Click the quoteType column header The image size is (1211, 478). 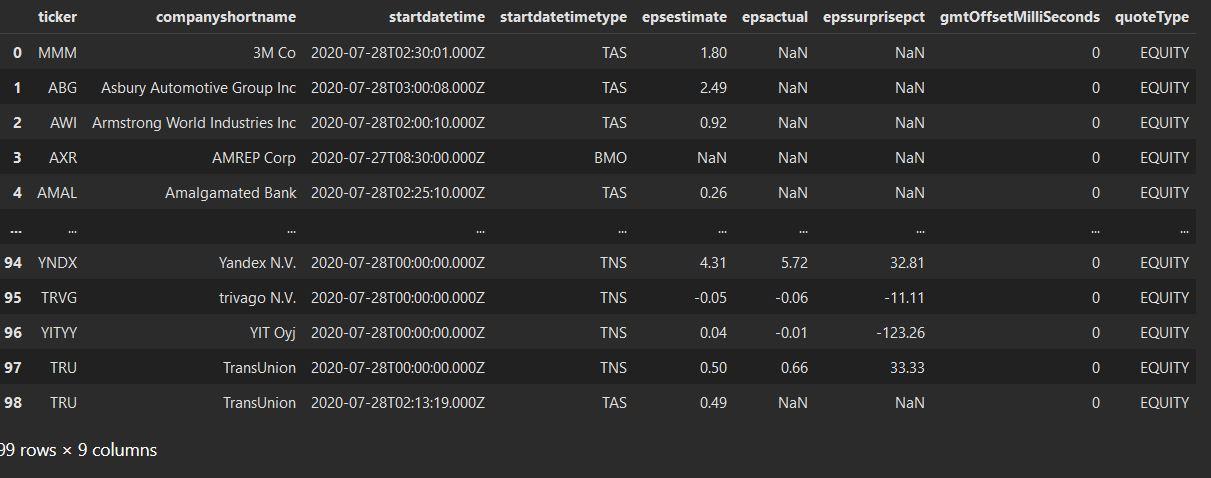(x=1152, y=17)
